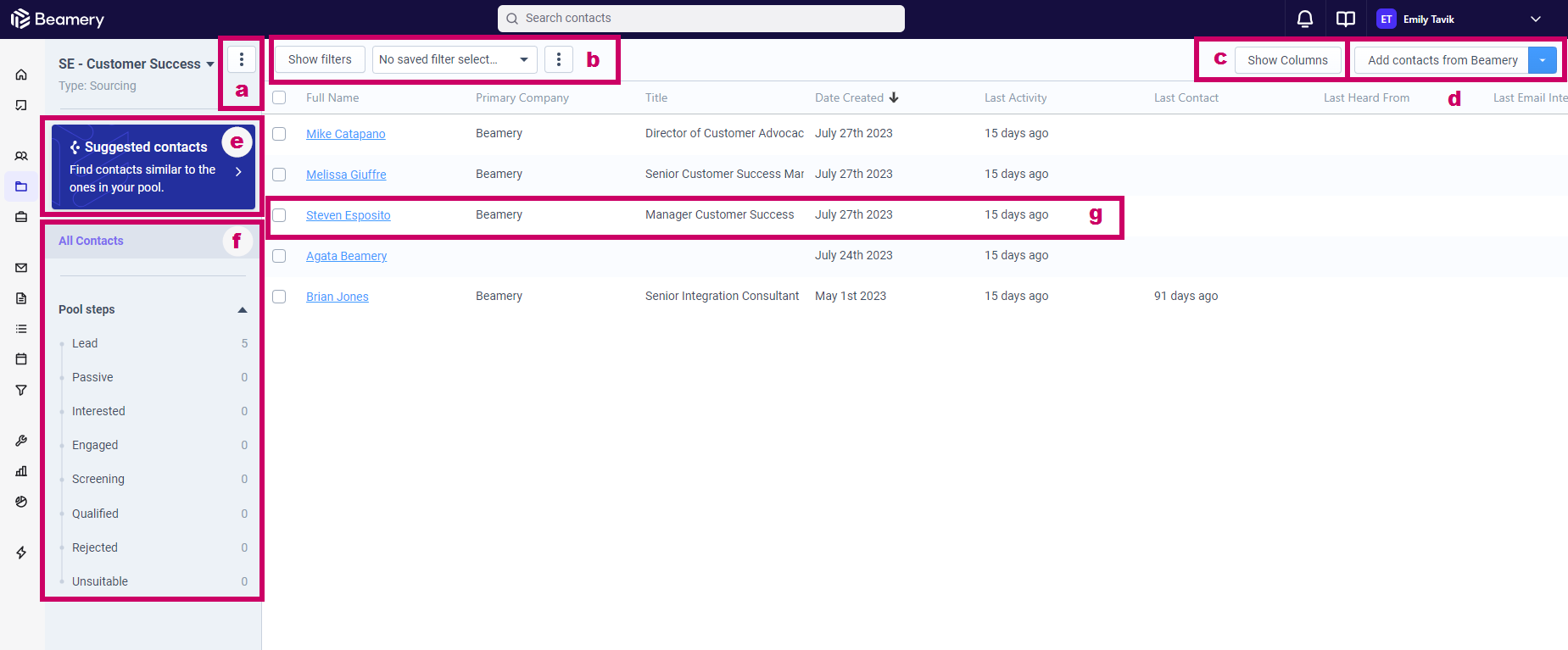The height and width of the screenshot is (650, 1568).
Task: Tick the checkbox for Steven Esposito
Action: (279, 215)
